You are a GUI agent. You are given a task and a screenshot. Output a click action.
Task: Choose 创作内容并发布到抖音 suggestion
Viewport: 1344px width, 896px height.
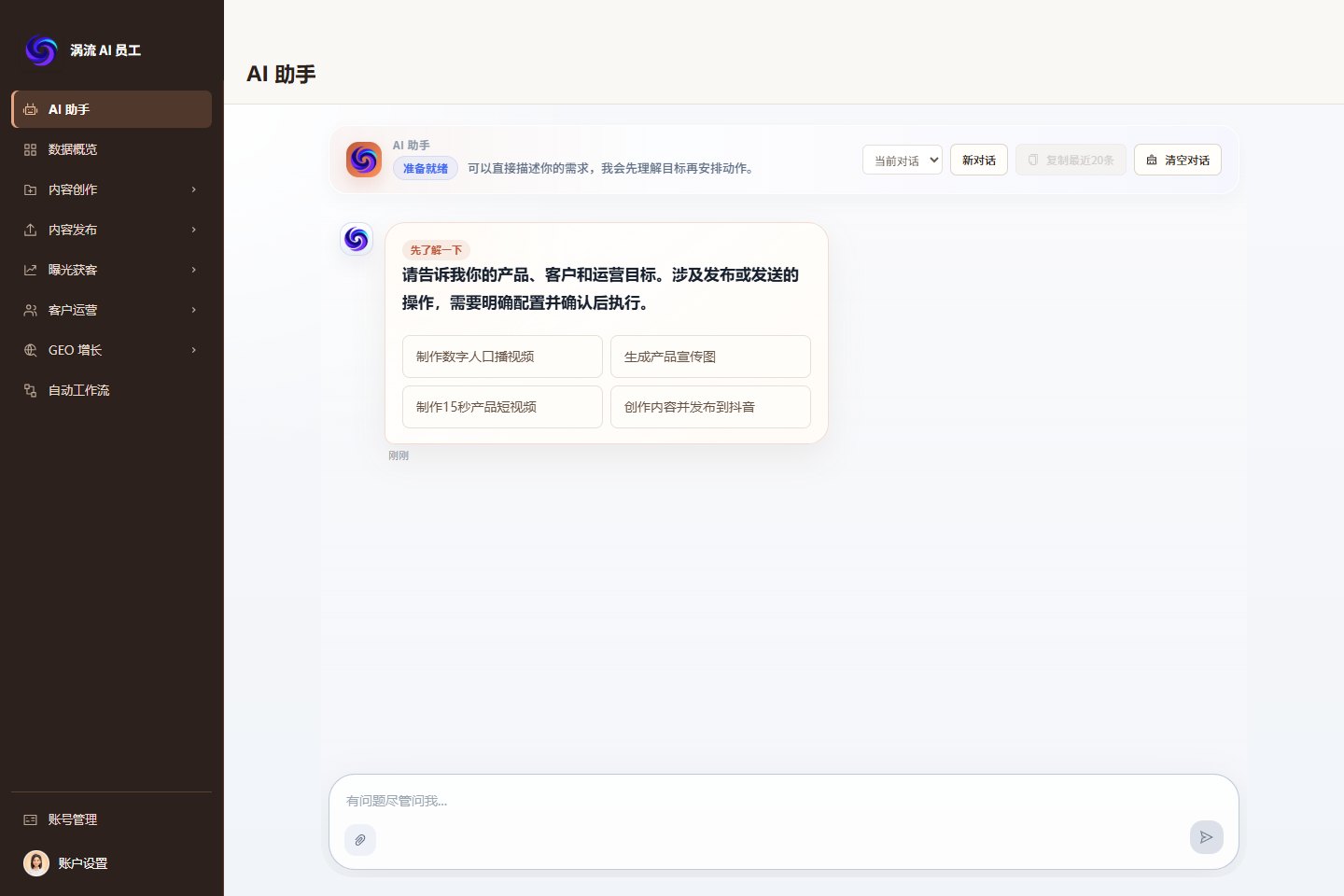tap(710, 407)
